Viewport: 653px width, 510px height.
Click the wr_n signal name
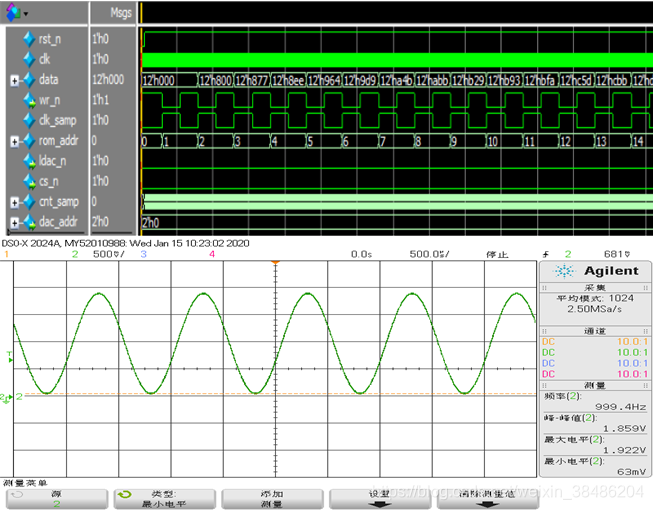[50, 100]
